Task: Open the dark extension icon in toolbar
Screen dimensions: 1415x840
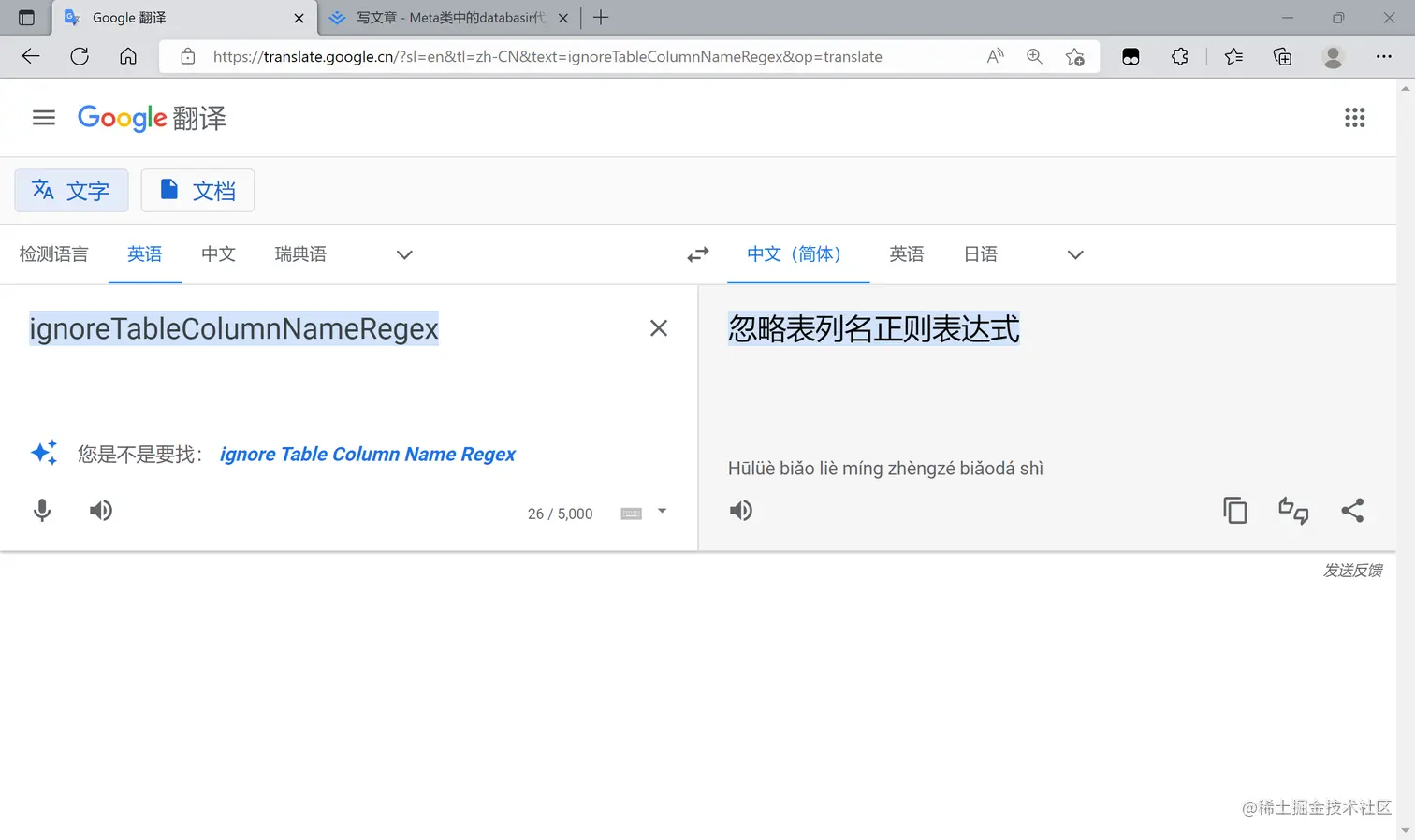Action: click(1131, 57)
